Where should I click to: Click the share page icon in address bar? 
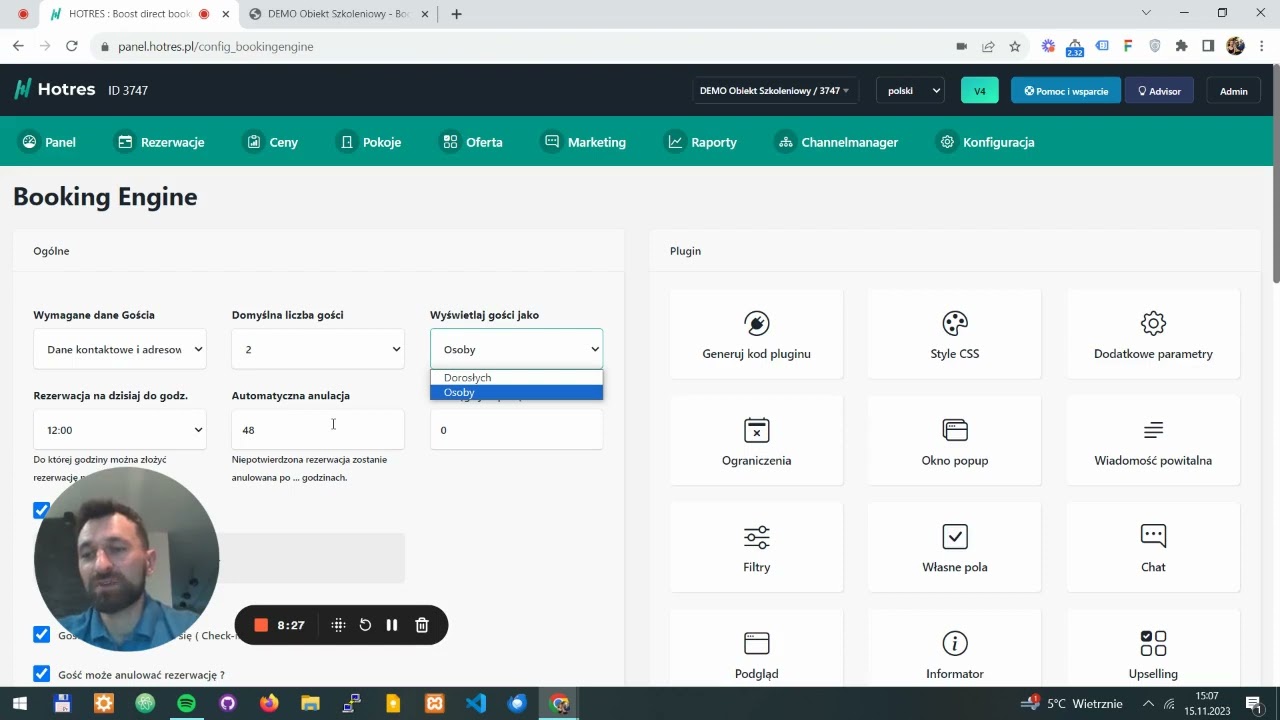tap(988, 46)
